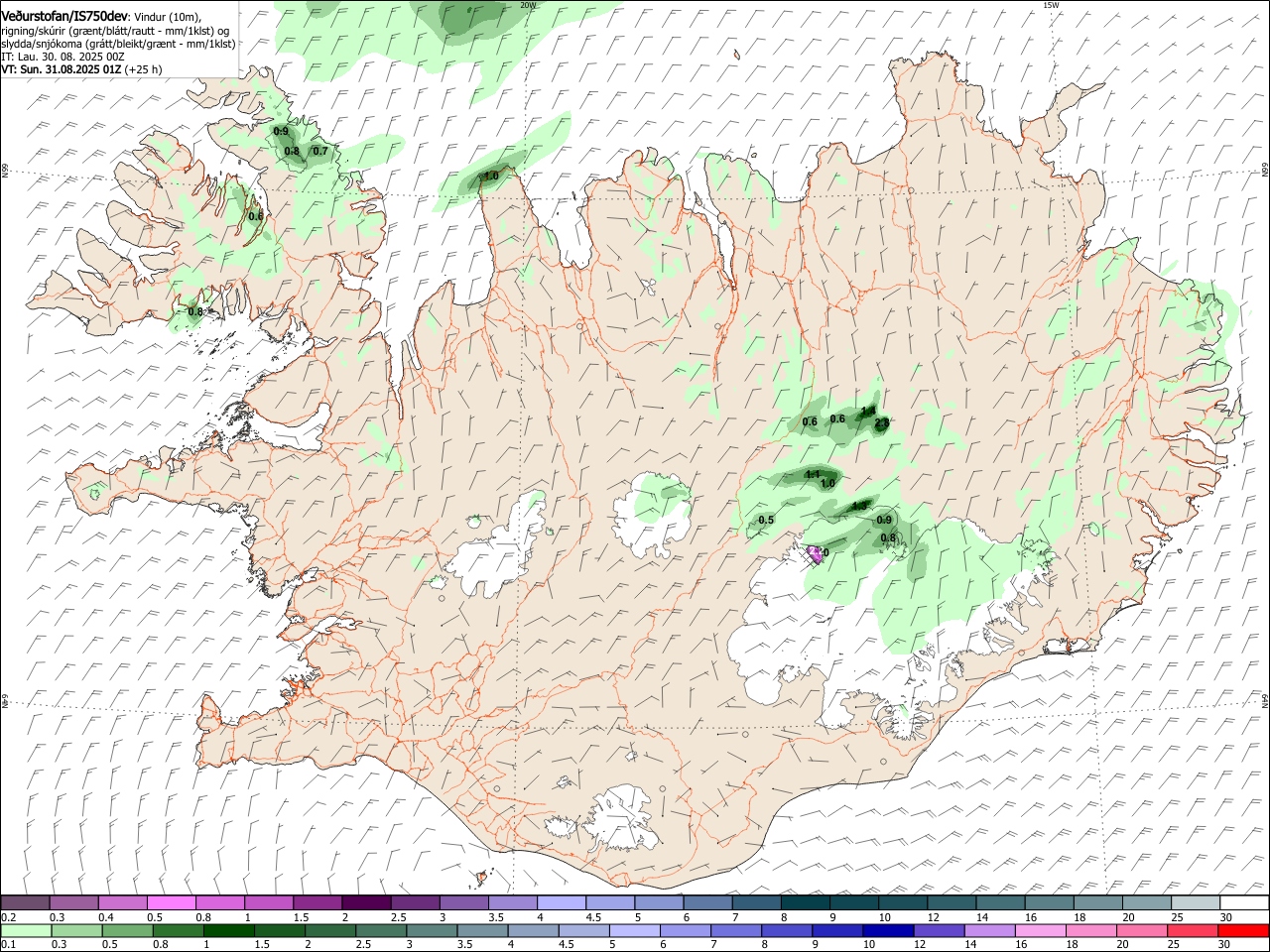
Task: Click the 15W longitude label at top
Action: [1051, 5]
